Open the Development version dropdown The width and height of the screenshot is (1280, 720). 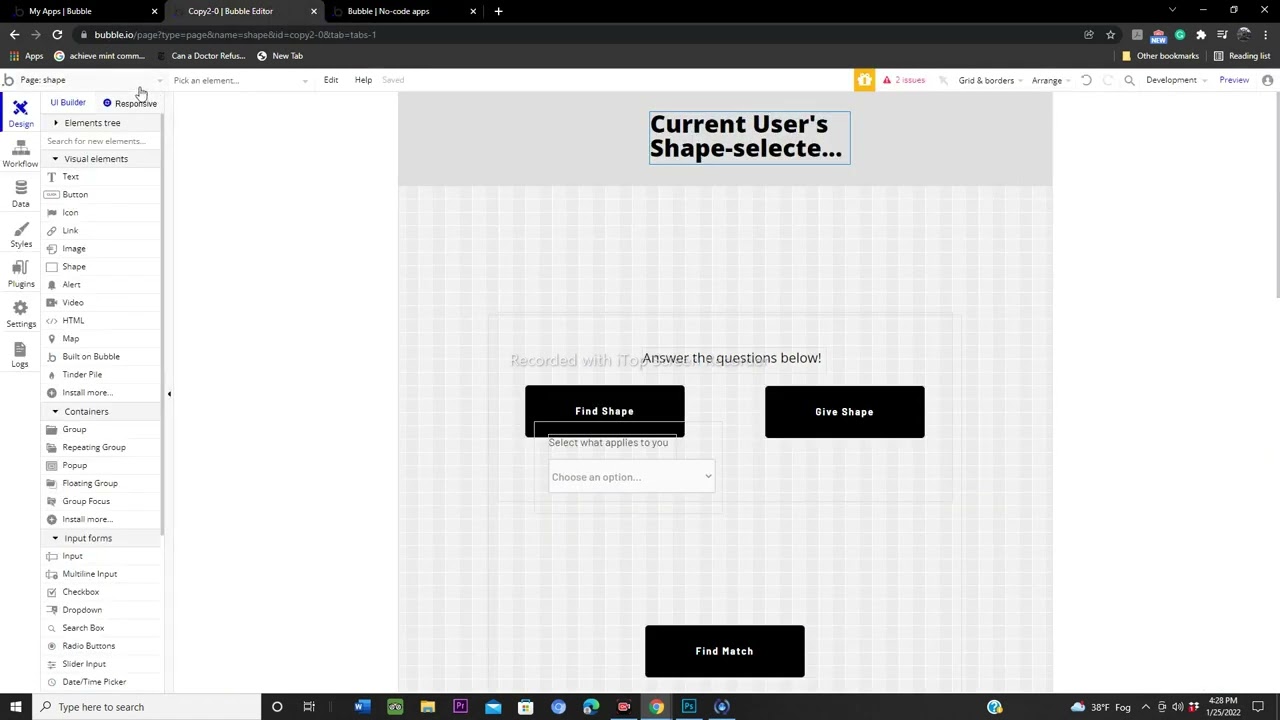click(x=1176, y=80)
